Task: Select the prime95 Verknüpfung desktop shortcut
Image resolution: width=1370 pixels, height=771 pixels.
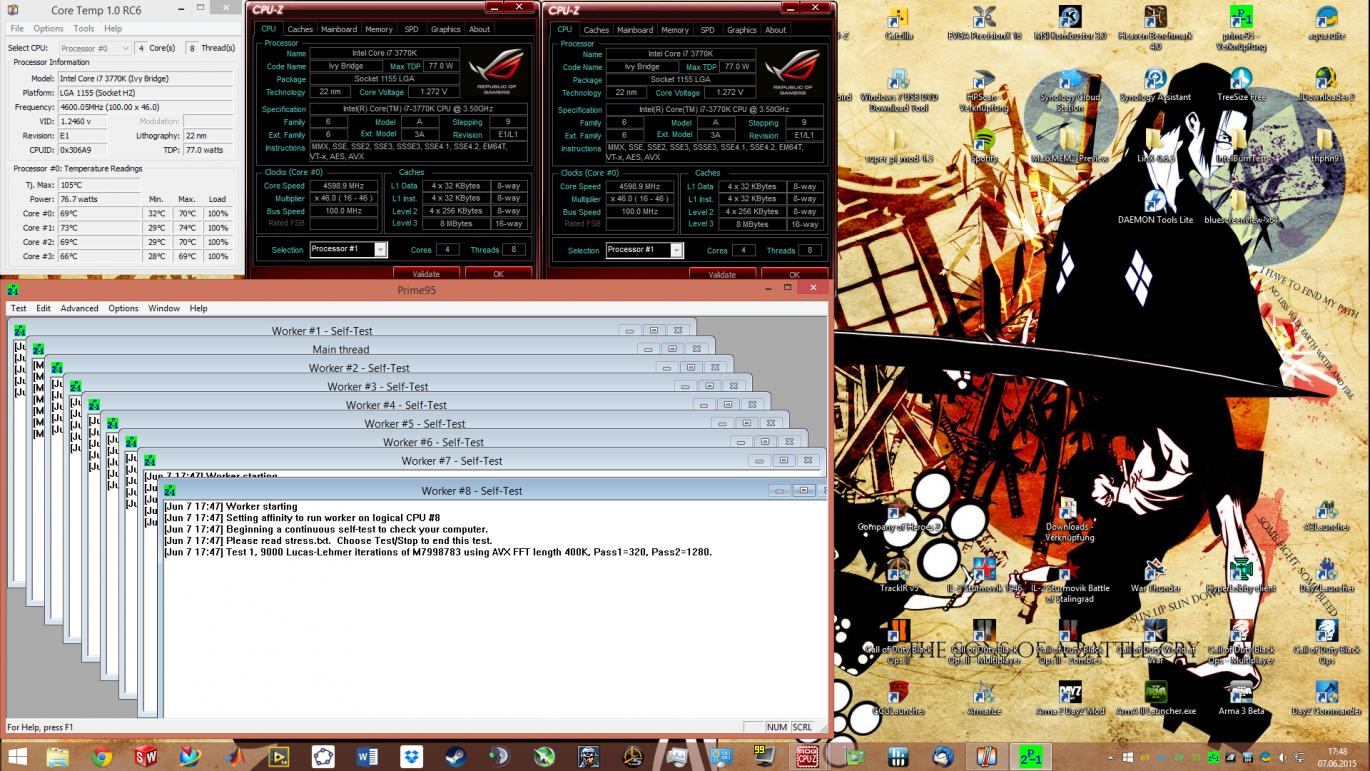Action: [x=1241, y=28]
